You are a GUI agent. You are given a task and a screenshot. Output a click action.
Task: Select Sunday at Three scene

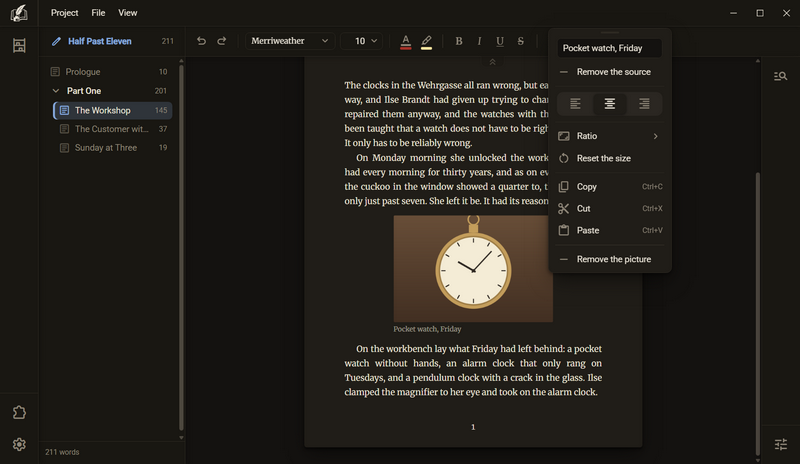point(113,148)
